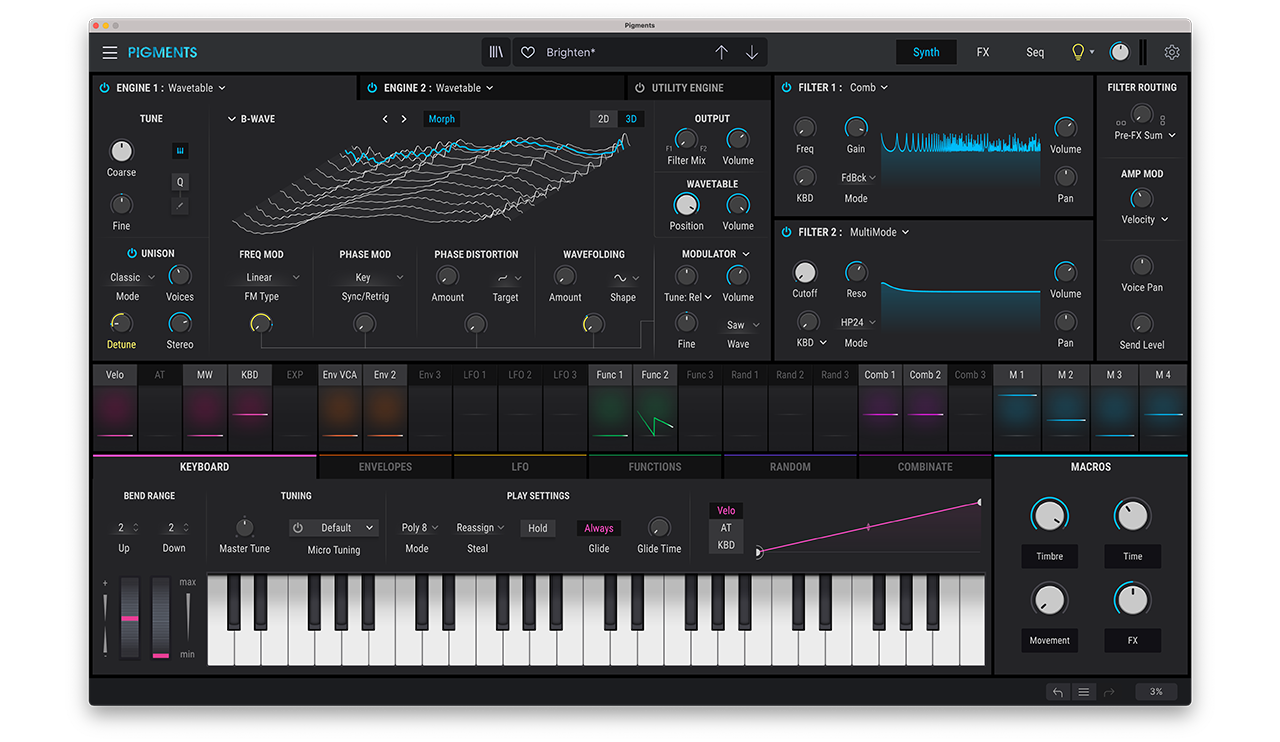Open the Combinate tab
The width and height of the screenshot is (1280, 742).
925,467
